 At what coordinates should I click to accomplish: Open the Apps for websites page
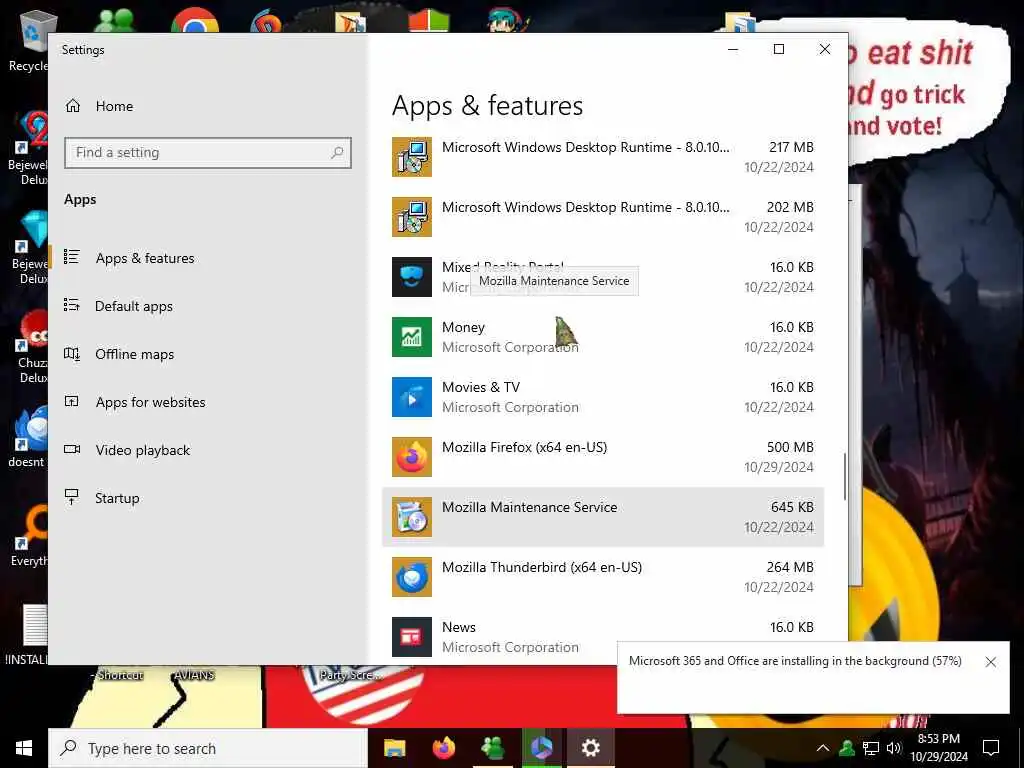tap(208, 402)
